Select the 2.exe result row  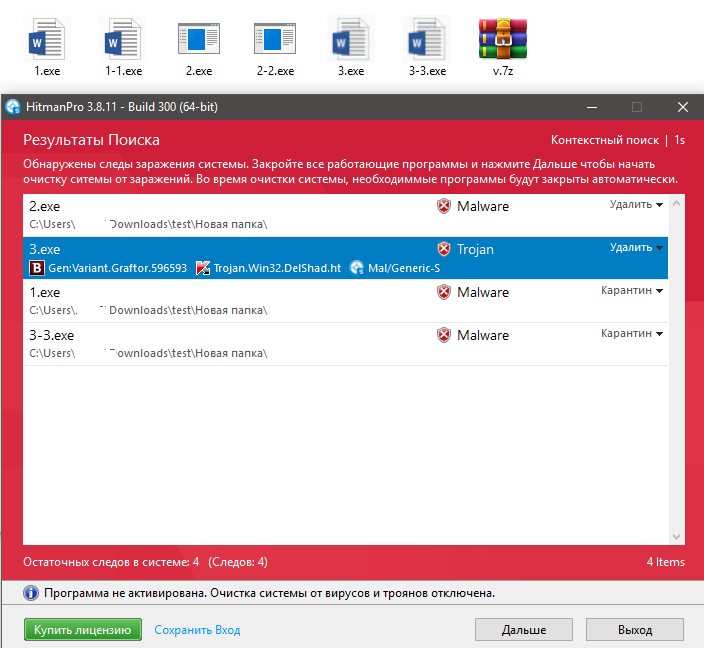click(x=345, y=215)
